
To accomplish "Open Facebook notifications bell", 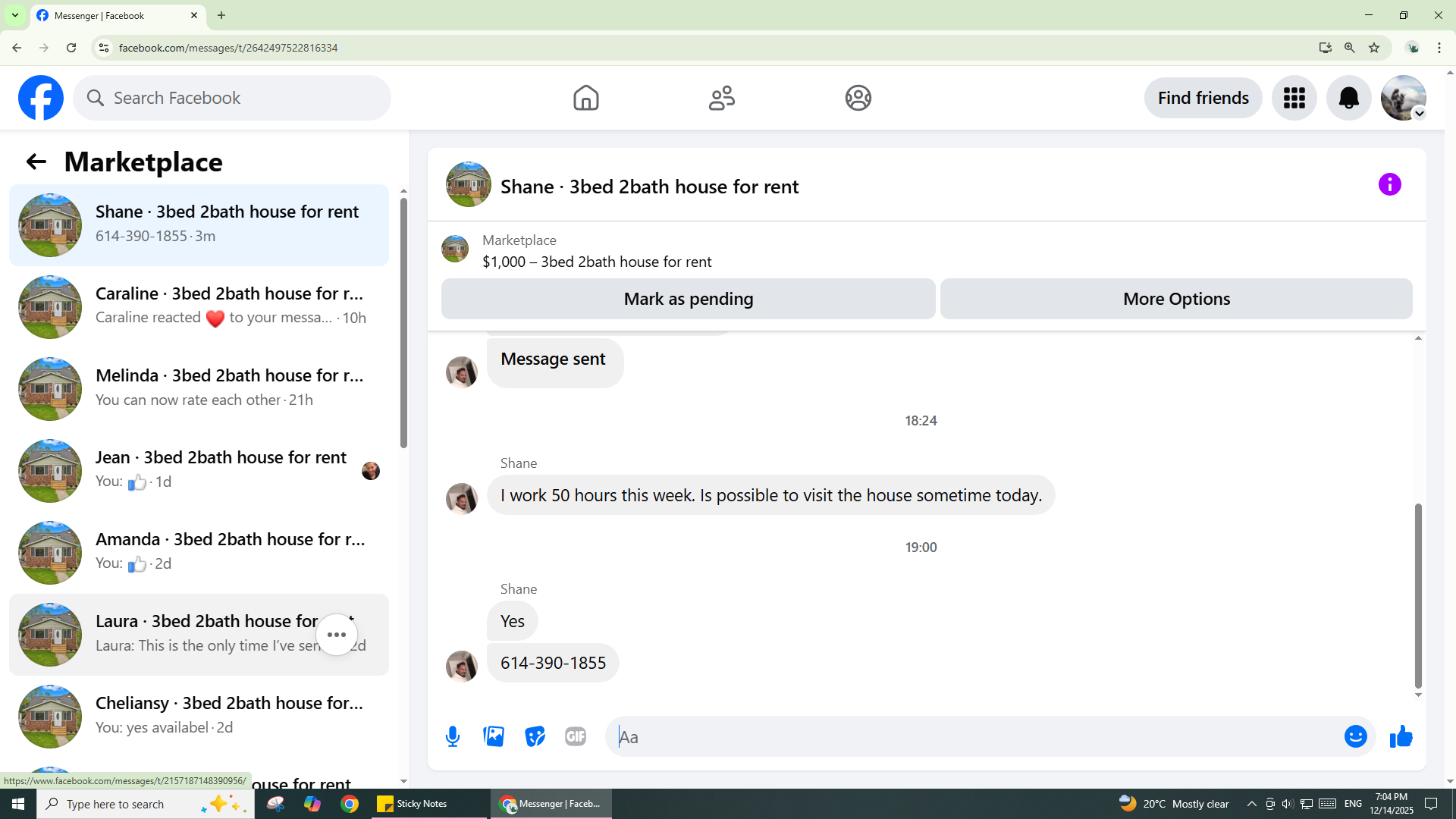I will coord(1348,98).
